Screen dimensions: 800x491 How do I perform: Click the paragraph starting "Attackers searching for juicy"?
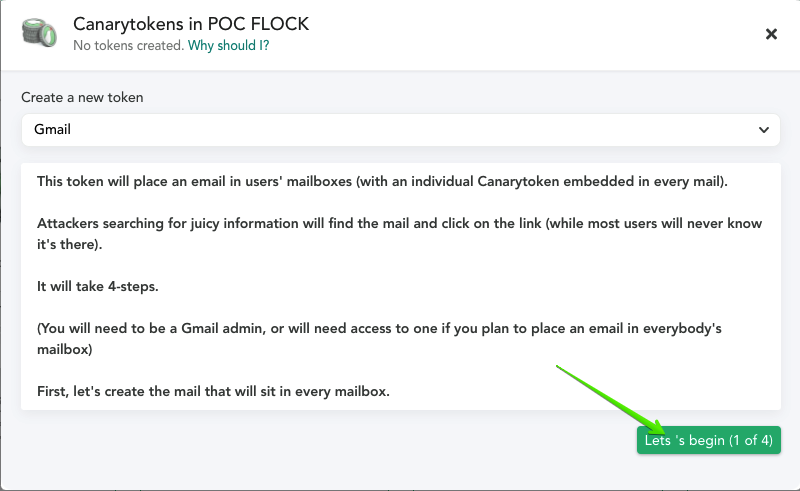[399, 234]
